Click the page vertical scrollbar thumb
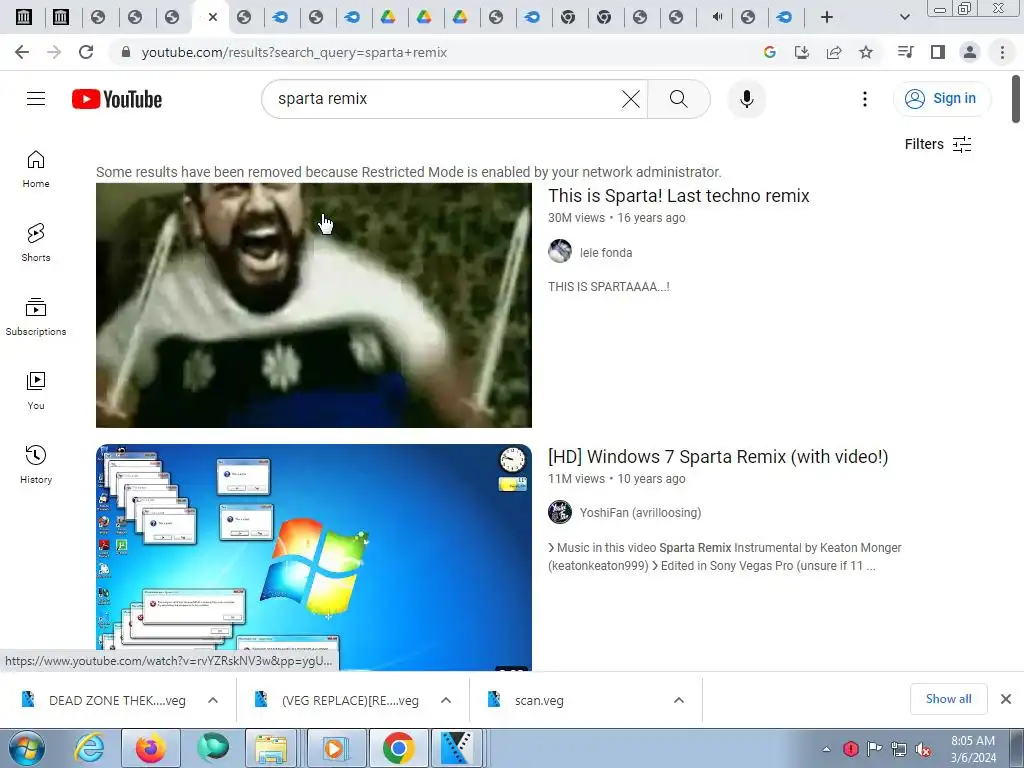 click(x=1016, y=99)
